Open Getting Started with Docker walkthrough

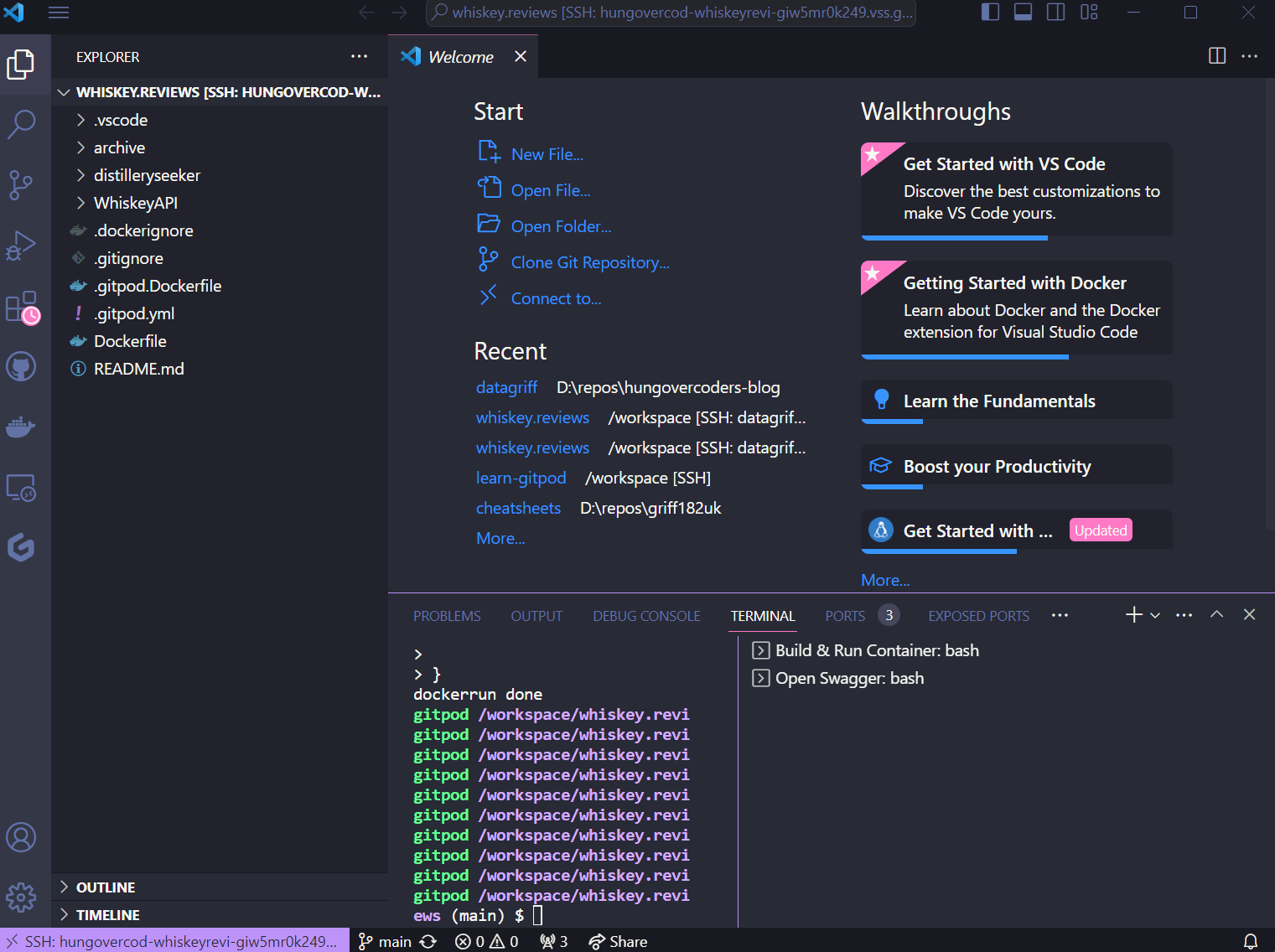click(1016, 310)
